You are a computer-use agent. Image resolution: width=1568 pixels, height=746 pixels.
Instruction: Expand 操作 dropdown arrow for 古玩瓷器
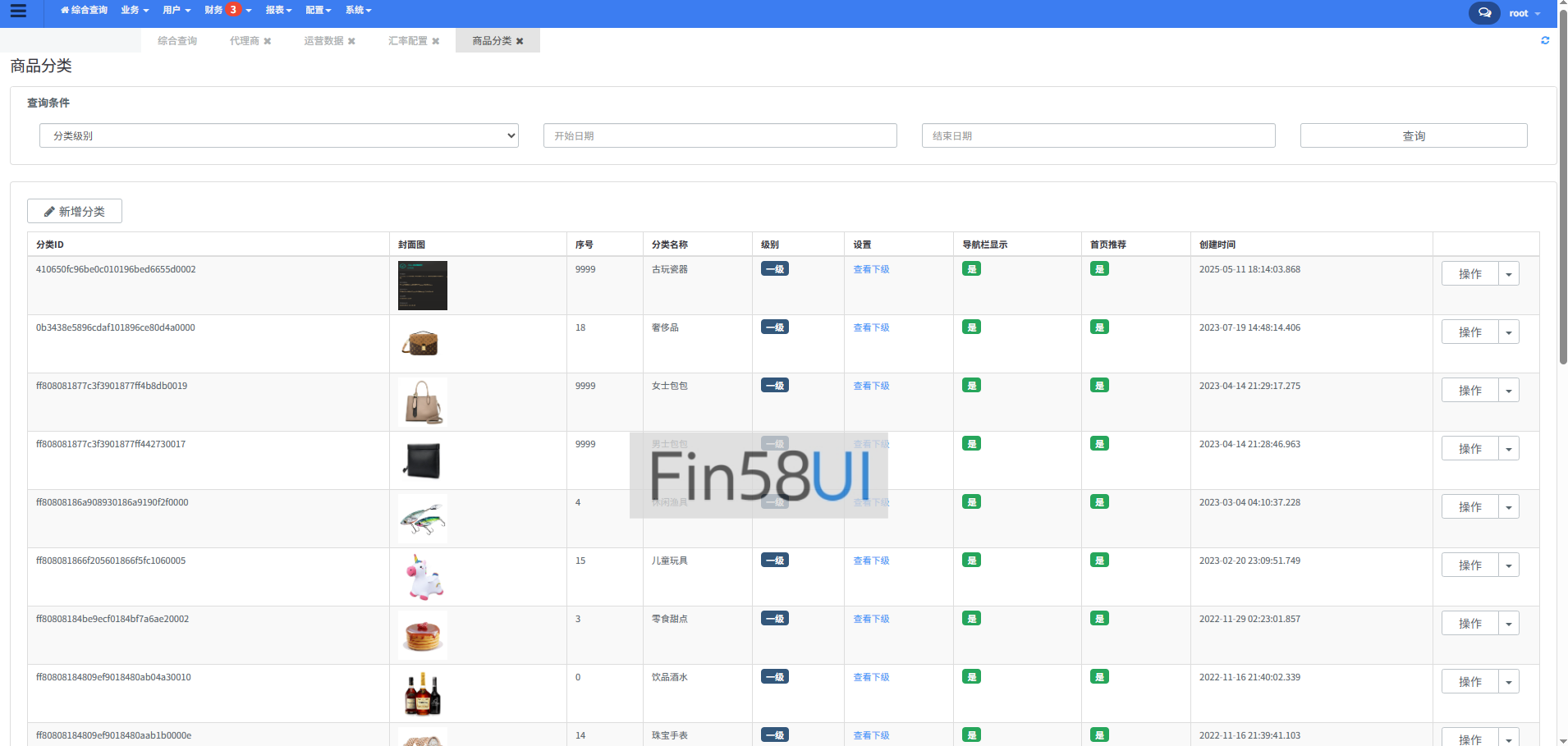pos(1508,274)
